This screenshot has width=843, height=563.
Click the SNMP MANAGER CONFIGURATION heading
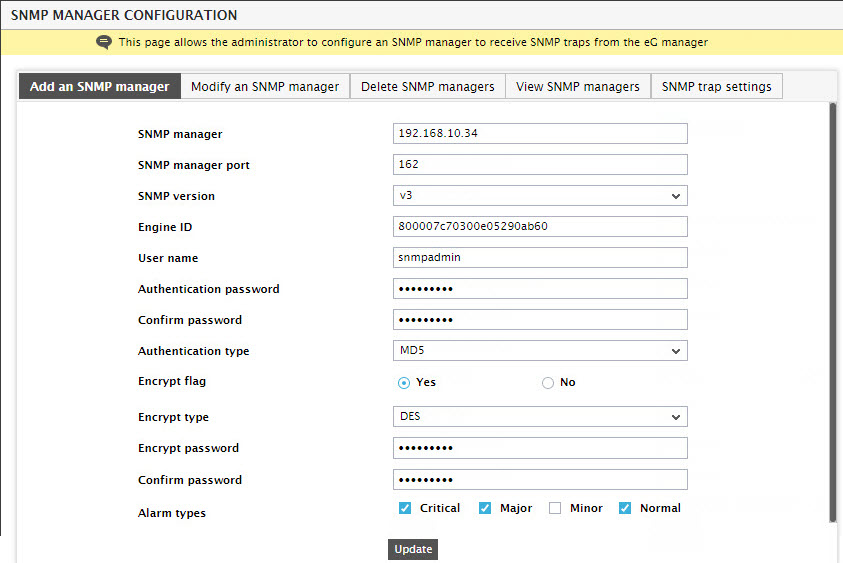coord(124,15)
